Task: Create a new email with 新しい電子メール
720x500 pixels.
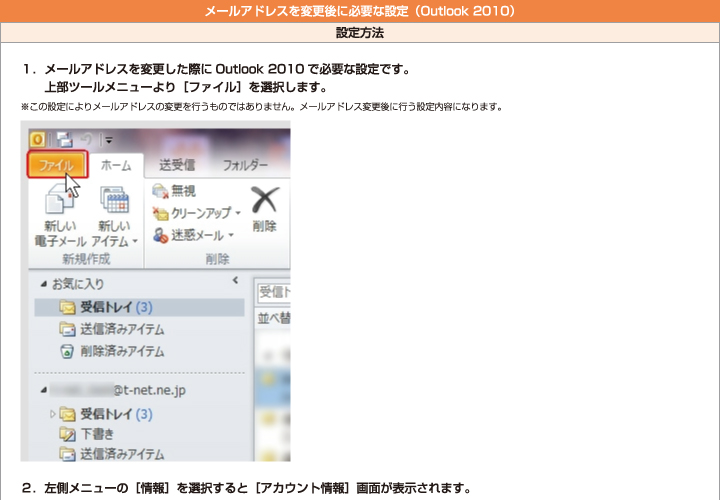Action: click(x=60, y=215)
